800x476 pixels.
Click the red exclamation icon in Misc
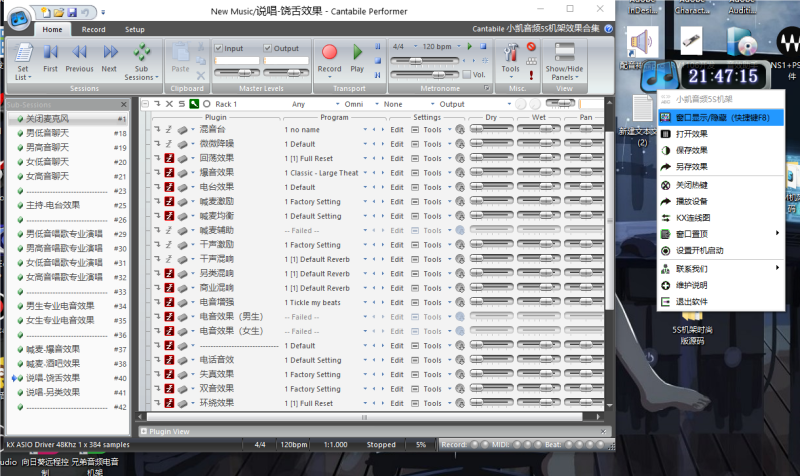tap(531, 75)
